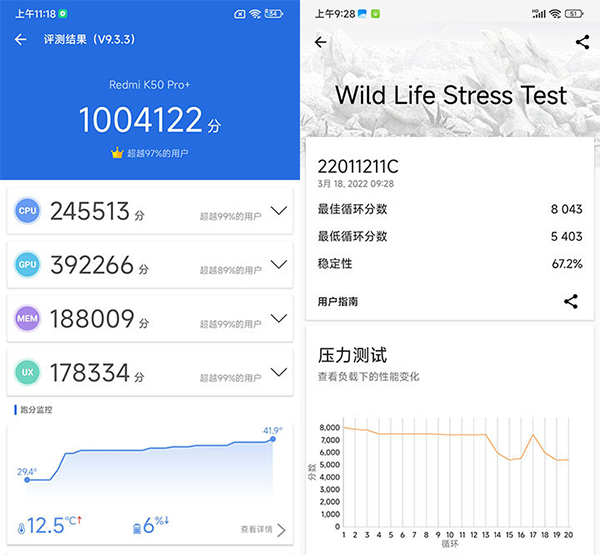Open the 用户指南 user guide link

click(x=338, y=301)
